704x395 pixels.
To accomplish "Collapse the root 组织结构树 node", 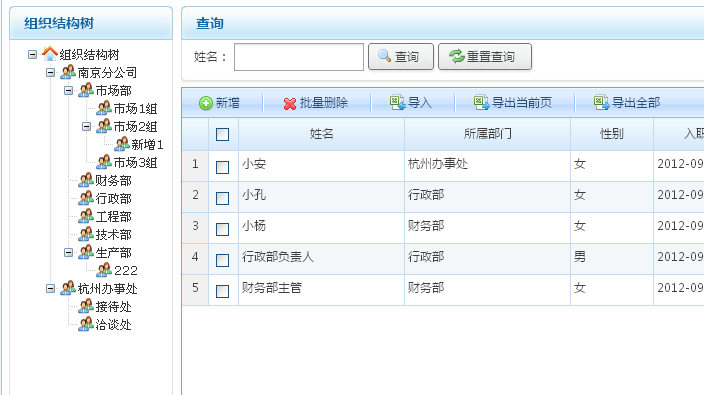I will [32, 54].
